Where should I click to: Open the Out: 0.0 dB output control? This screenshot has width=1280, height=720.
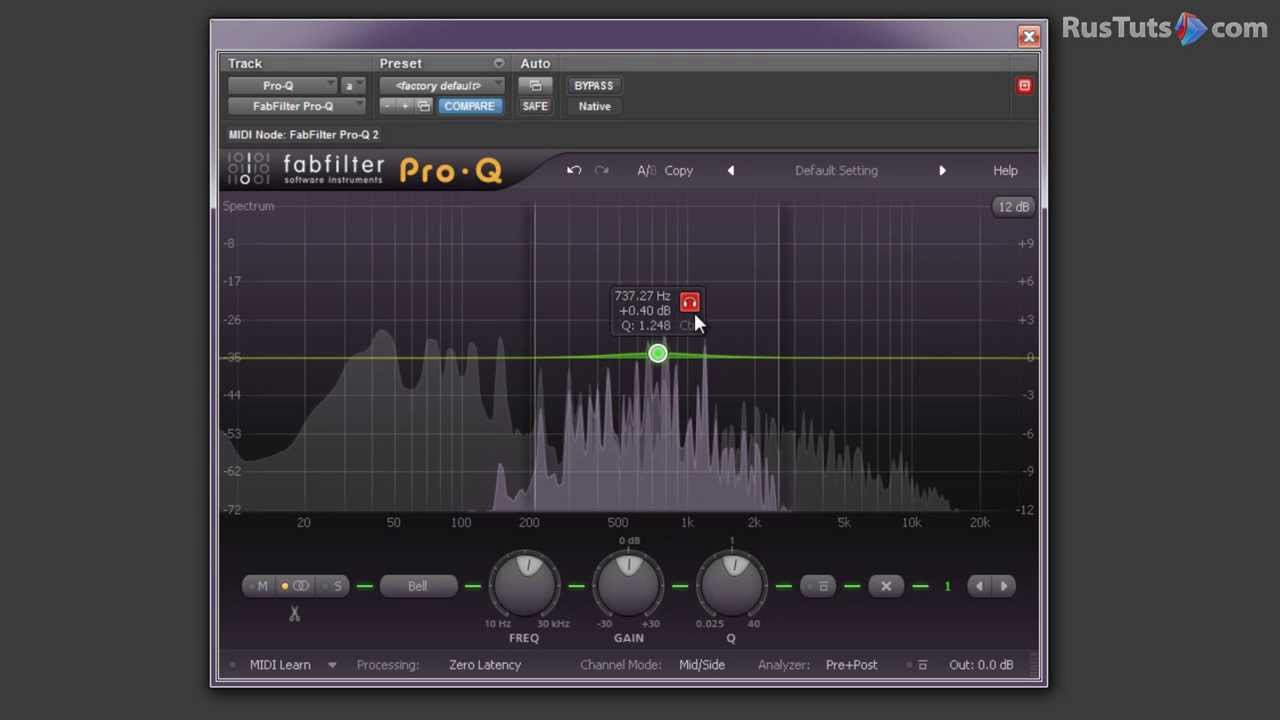tap(981, 665)
